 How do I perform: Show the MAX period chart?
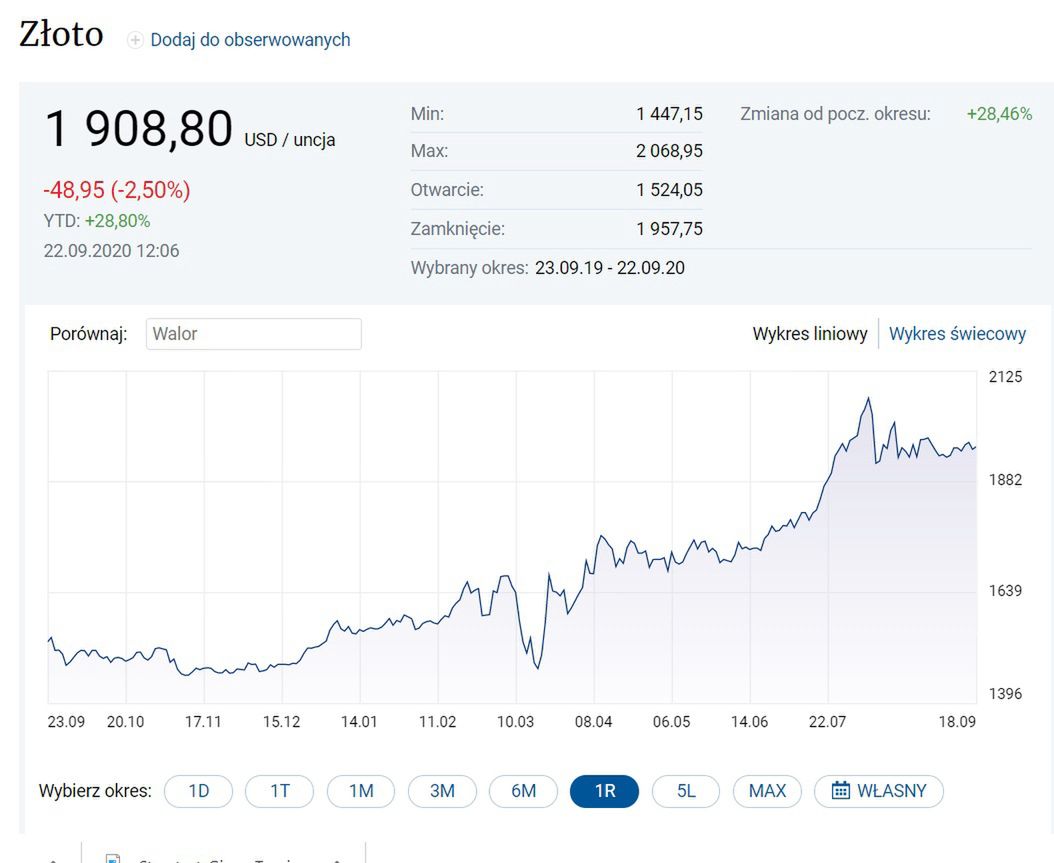pos(767,791)
